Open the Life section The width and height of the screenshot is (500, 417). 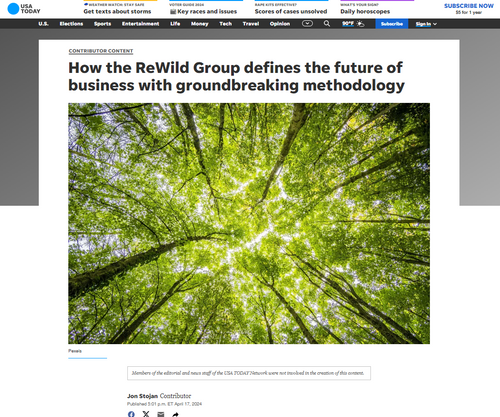pyautogui.click(x=175, y=24)
